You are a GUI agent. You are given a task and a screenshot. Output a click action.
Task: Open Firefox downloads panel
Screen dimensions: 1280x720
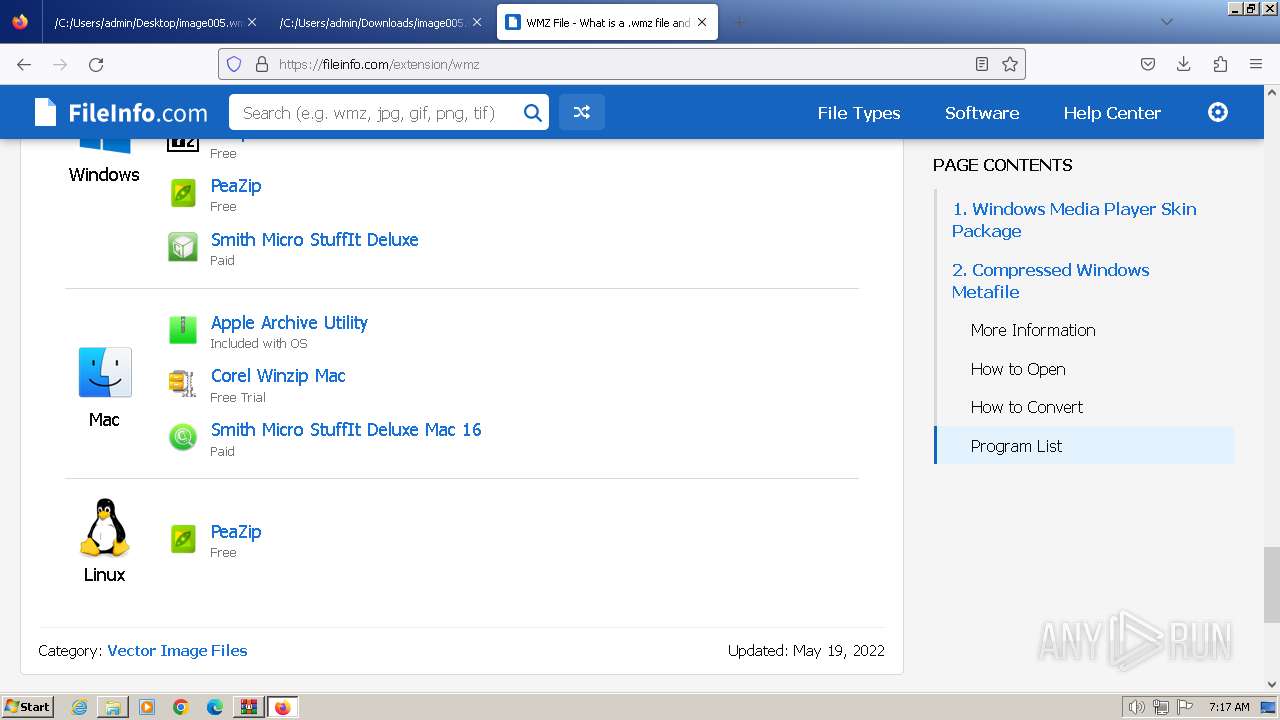coord(1183,64)
